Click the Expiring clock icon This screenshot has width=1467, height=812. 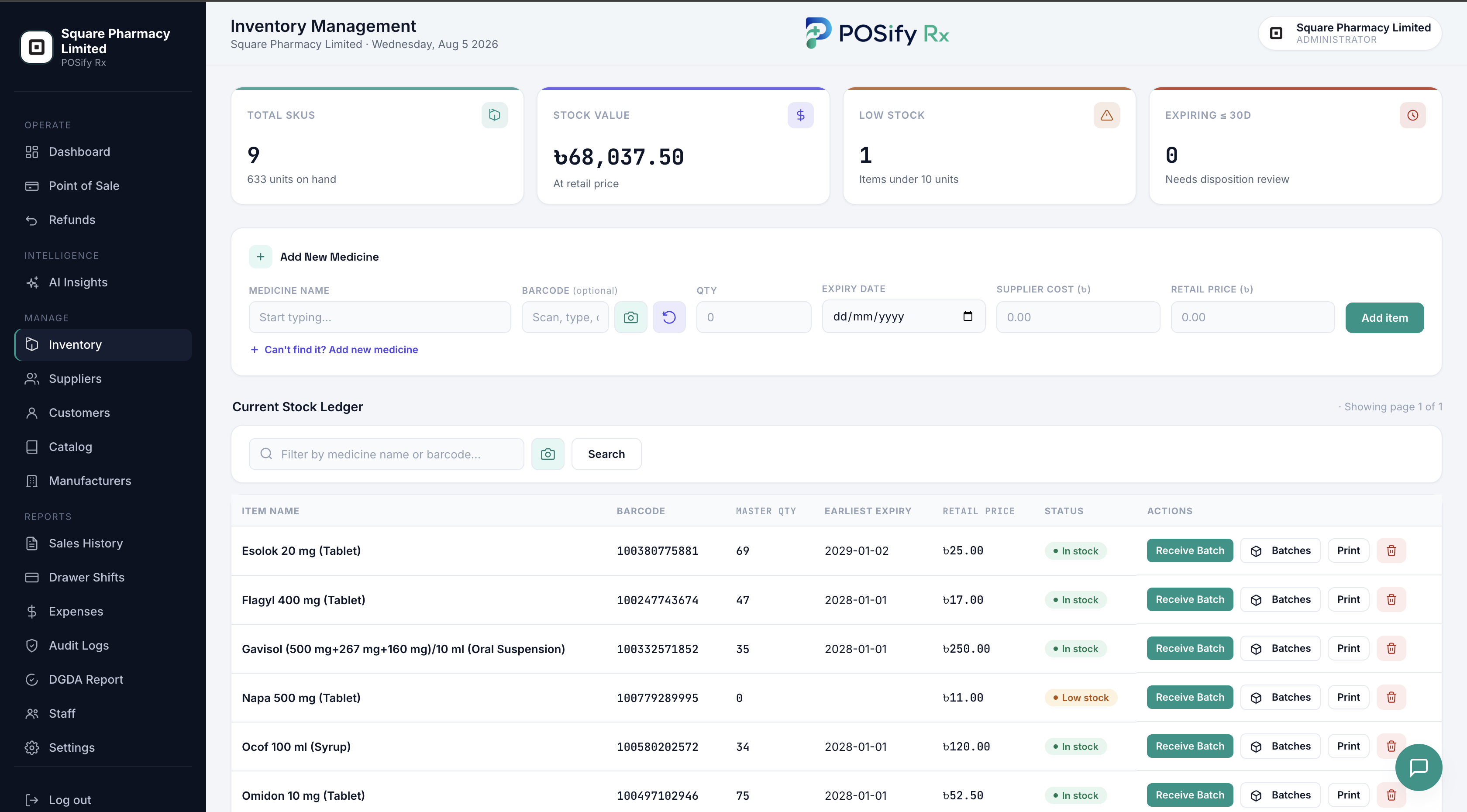tap(1412, 115)
